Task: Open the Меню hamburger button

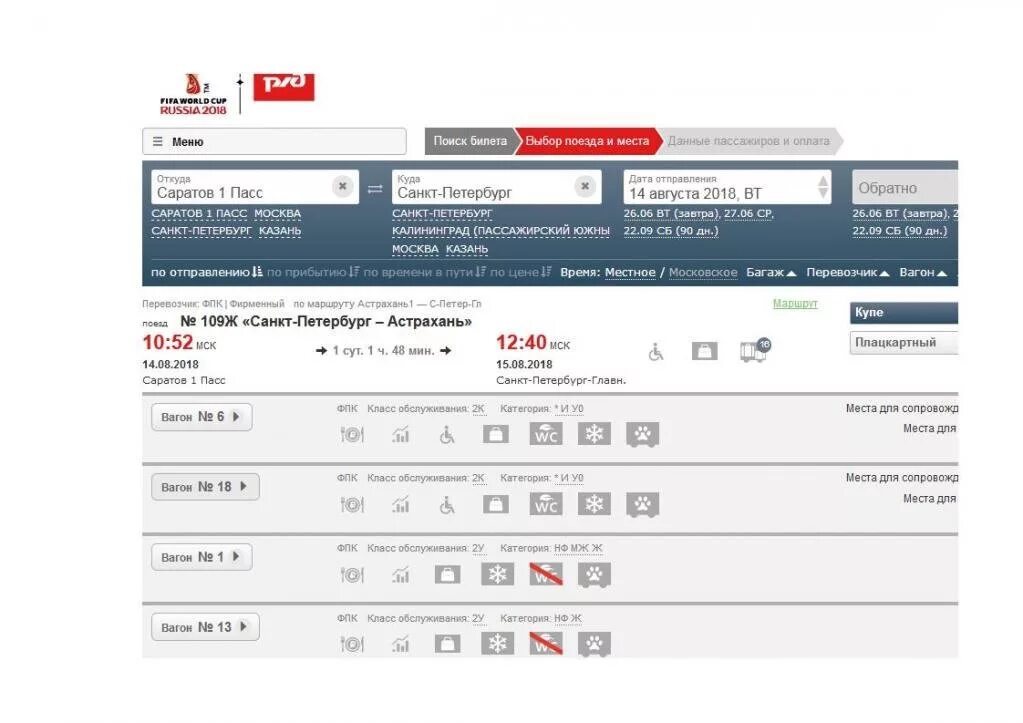Action: [x=274, y=142]
